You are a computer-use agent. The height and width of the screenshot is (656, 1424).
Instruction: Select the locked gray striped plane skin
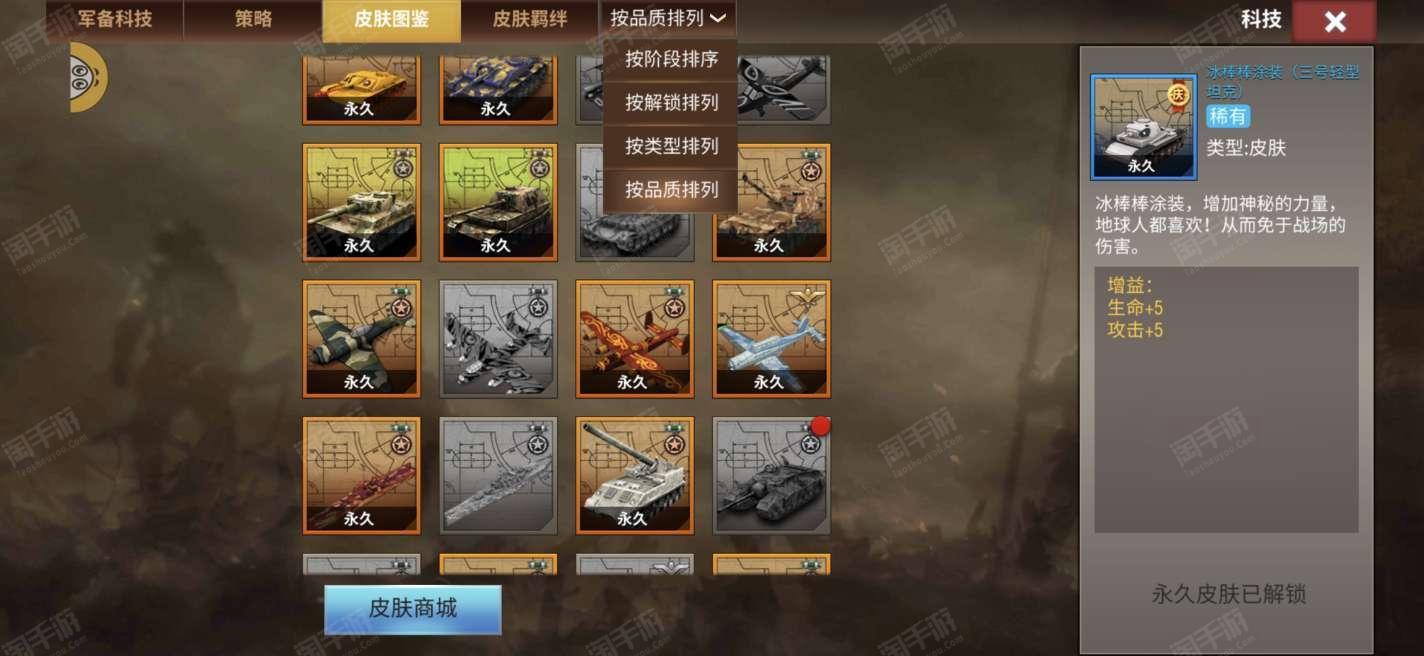click(498, 338)
